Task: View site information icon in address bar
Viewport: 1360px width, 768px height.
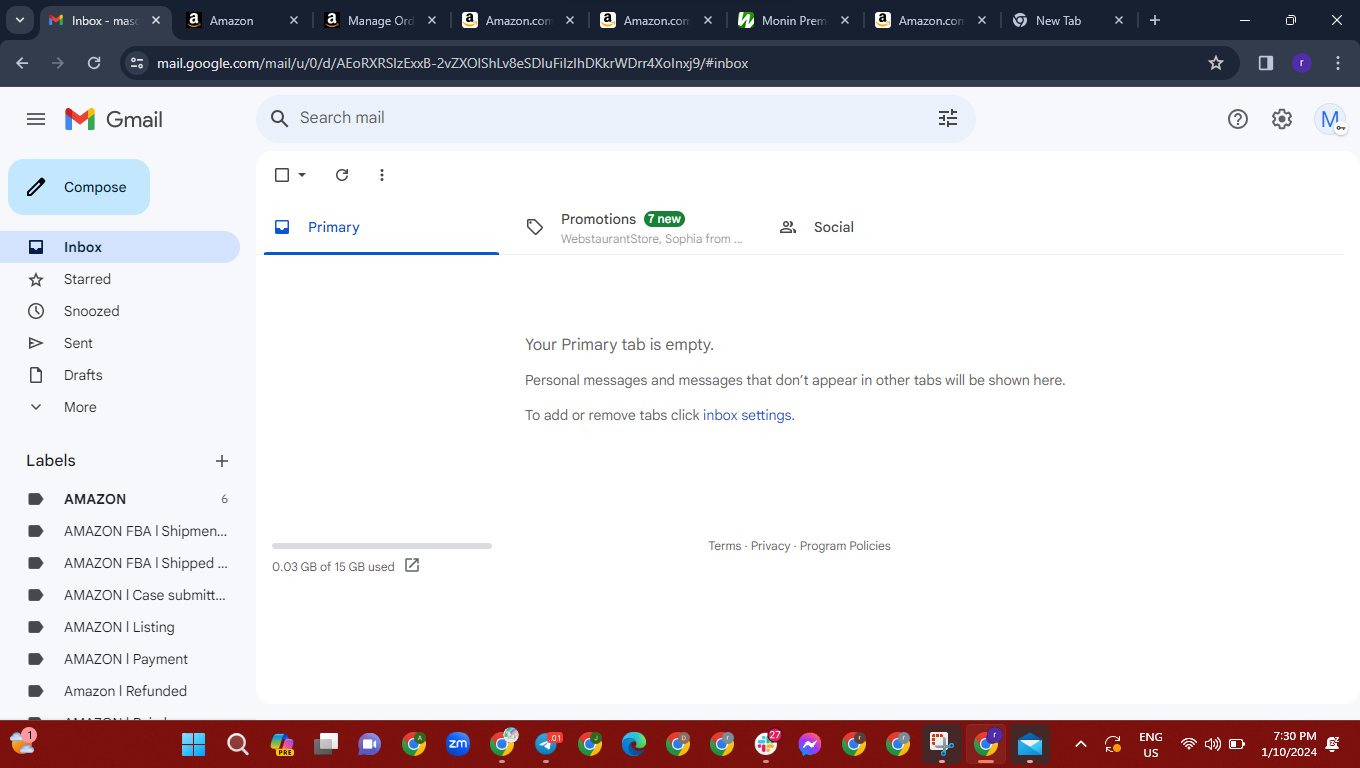Action: 137,63
